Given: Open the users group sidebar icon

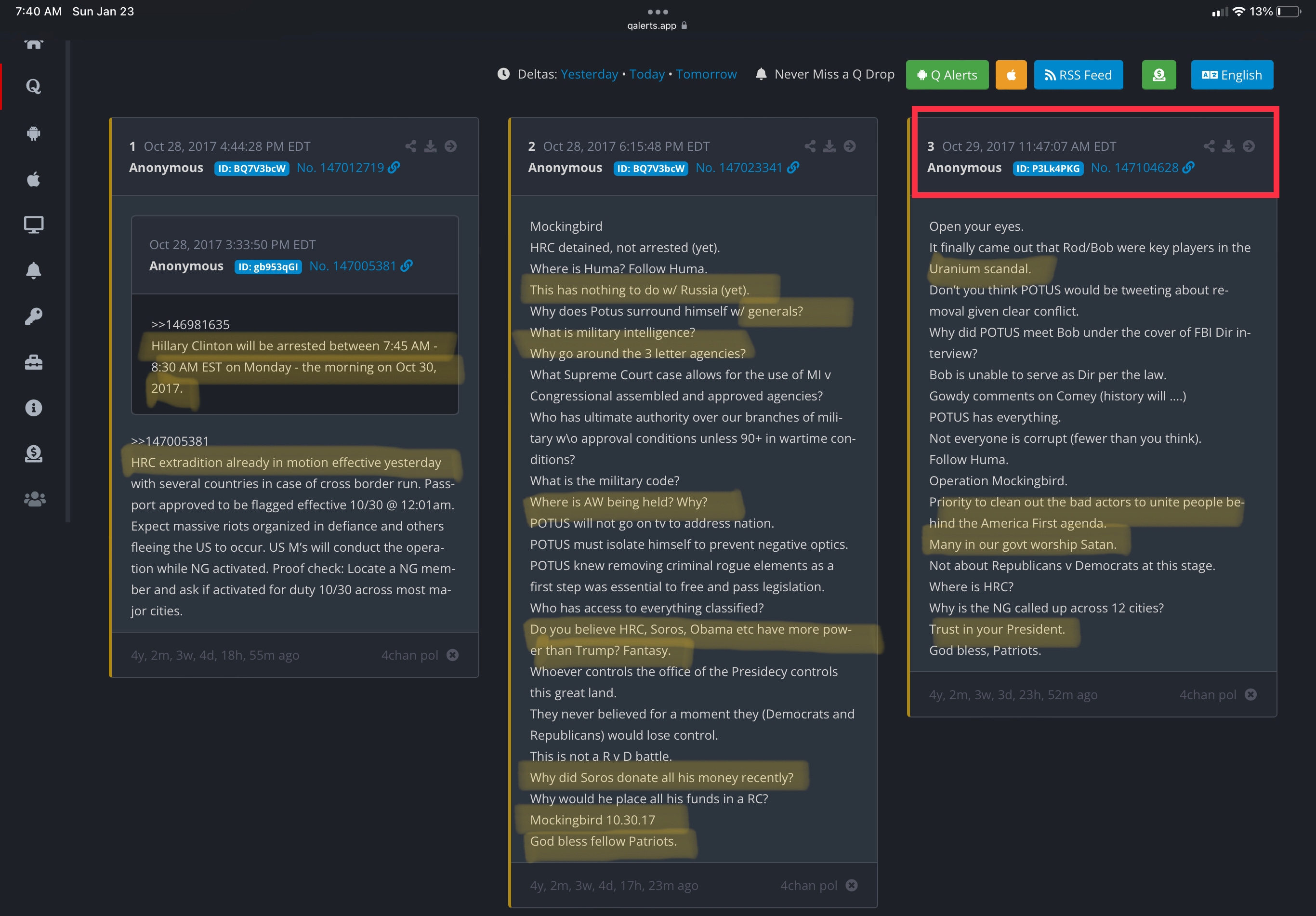Looking at the screenshot, I should click(34, 499).
